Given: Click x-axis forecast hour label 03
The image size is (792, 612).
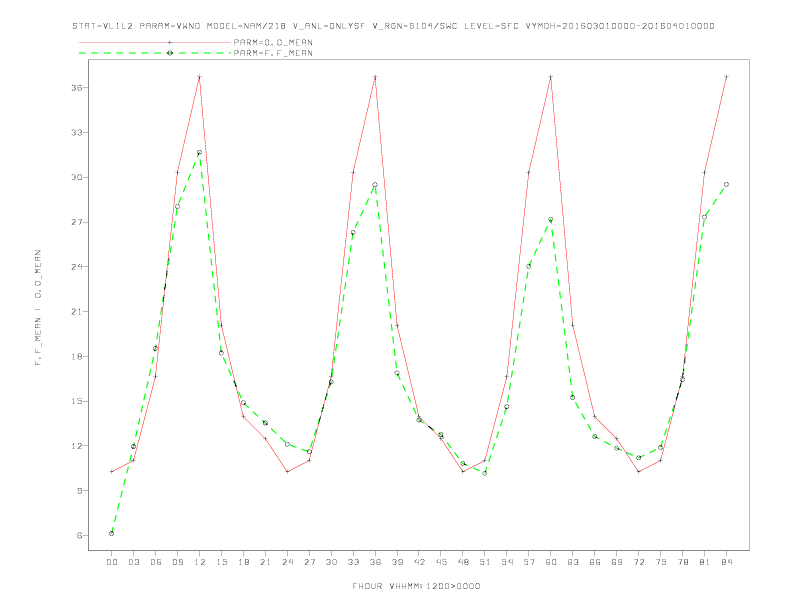Looking at the screenshot, I should (x=133, y=562).
